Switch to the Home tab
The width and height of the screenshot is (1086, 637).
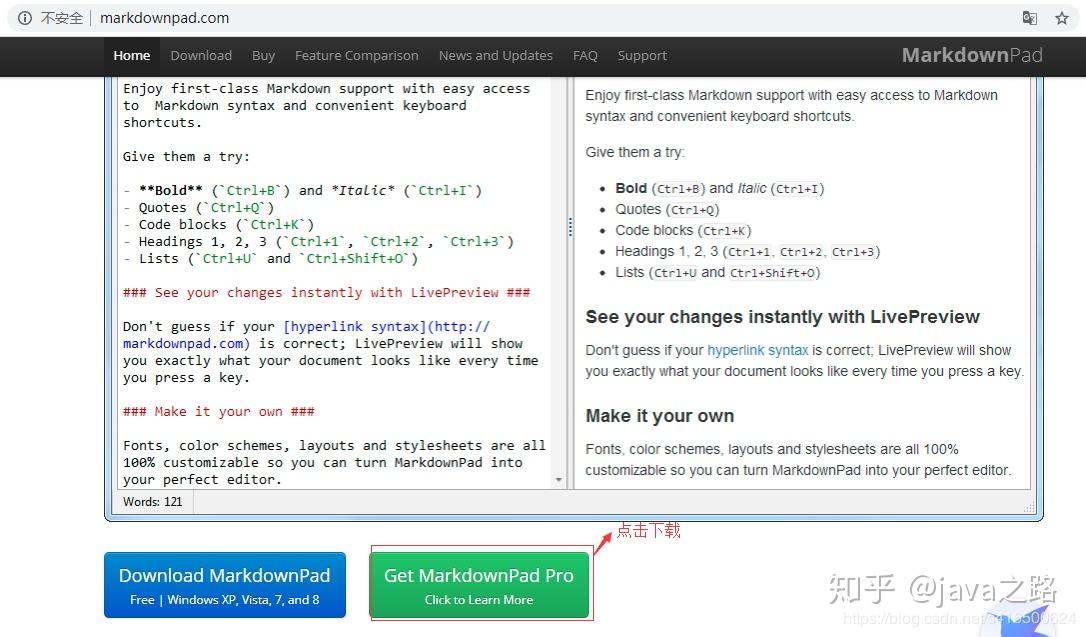click(131, 55)
